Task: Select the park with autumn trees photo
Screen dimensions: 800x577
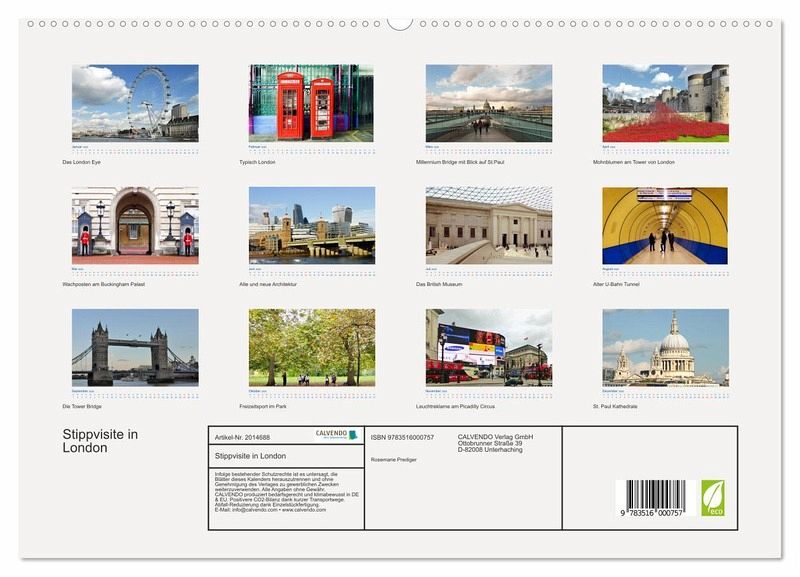Action: click(312, 347)
